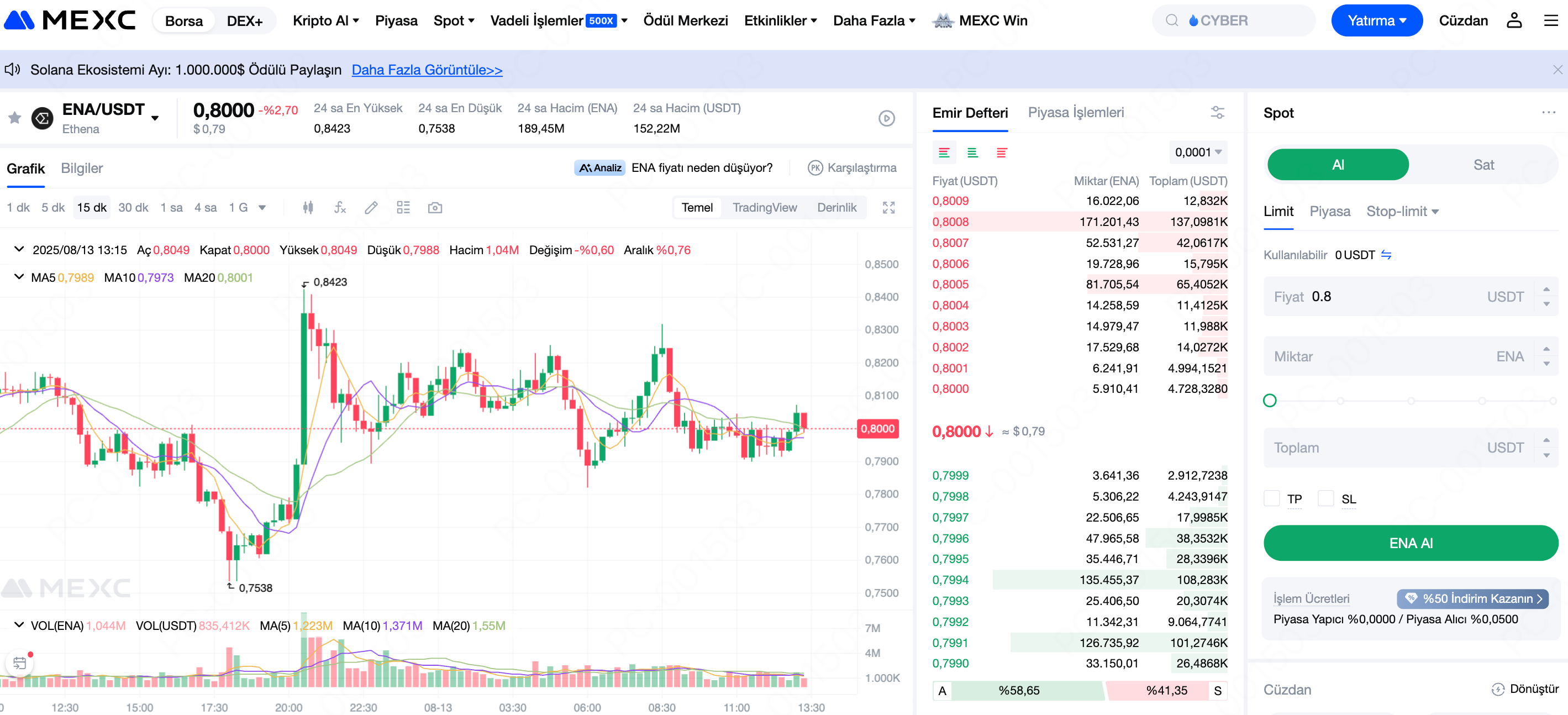The image size is (1568, 715).
Task: Open Daha Fazla dropdown
Action: coord(874,20)
